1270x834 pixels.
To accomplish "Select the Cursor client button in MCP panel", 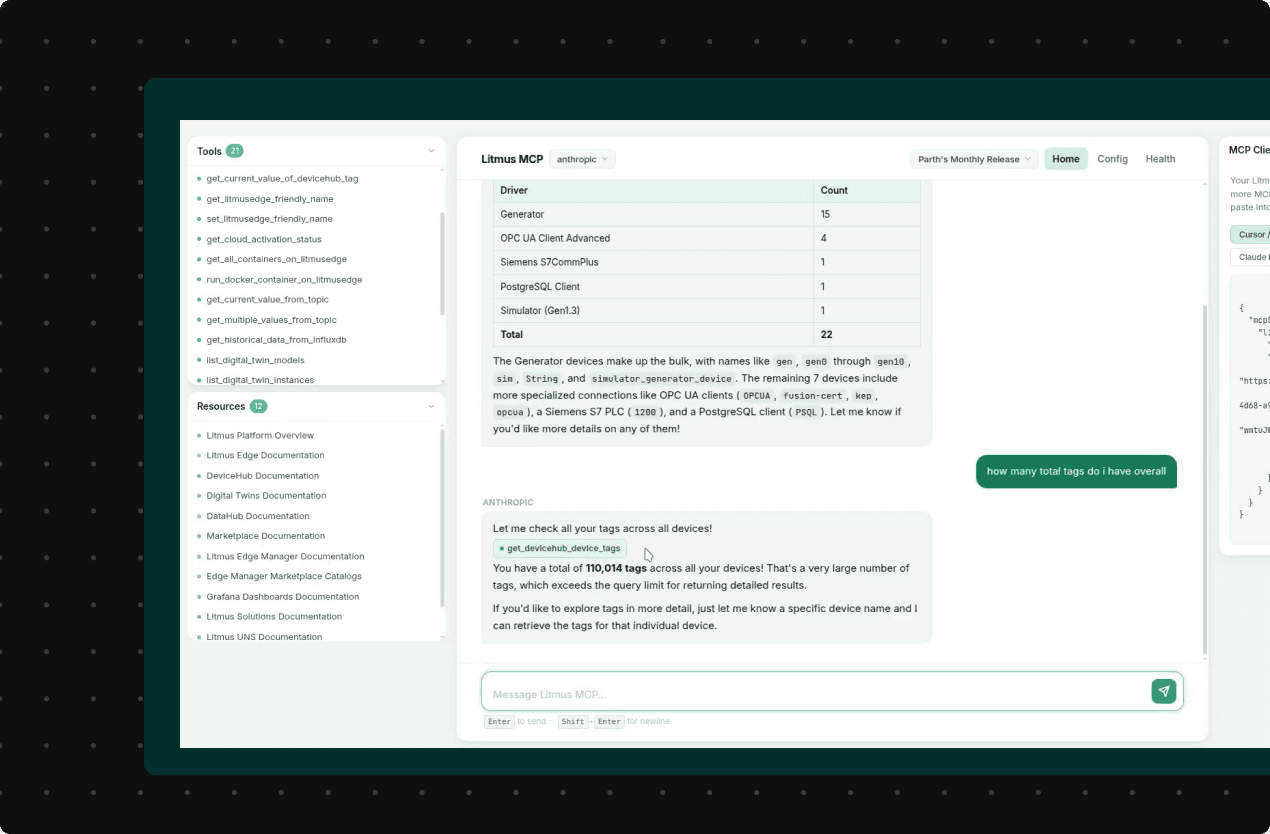I will [x=1252, y=235].
